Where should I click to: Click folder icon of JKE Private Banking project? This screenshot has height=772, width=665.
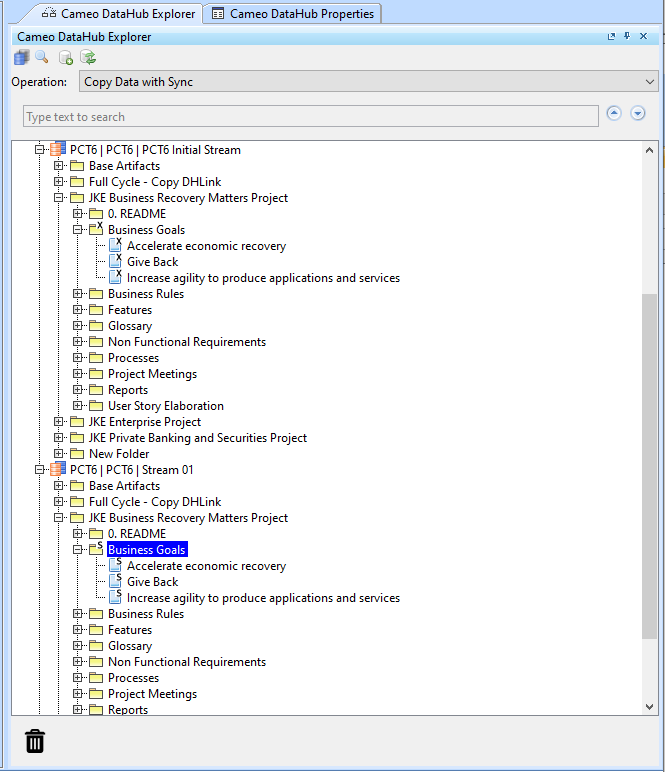77,438
